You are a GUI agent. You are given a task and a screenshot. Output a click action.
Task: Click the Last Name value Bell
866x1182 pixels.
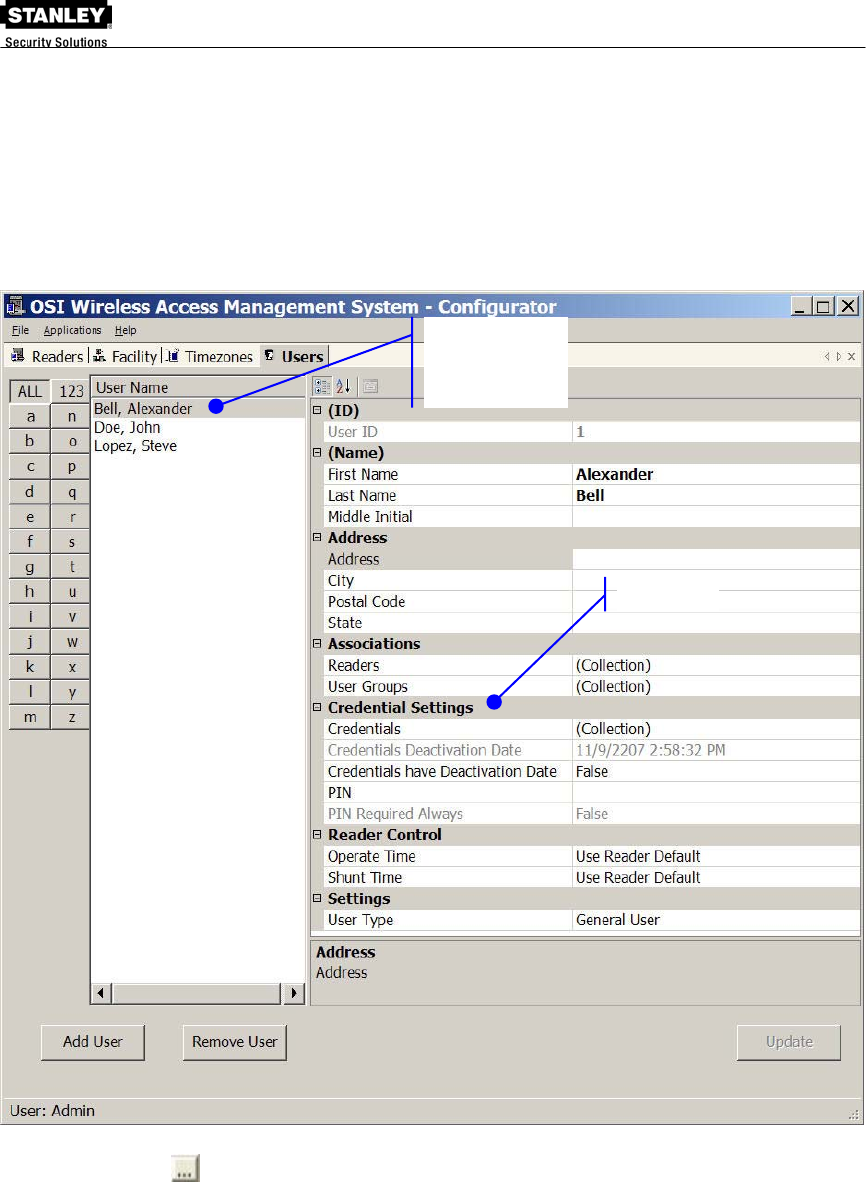pyautogui.click(x=715, y=495)
